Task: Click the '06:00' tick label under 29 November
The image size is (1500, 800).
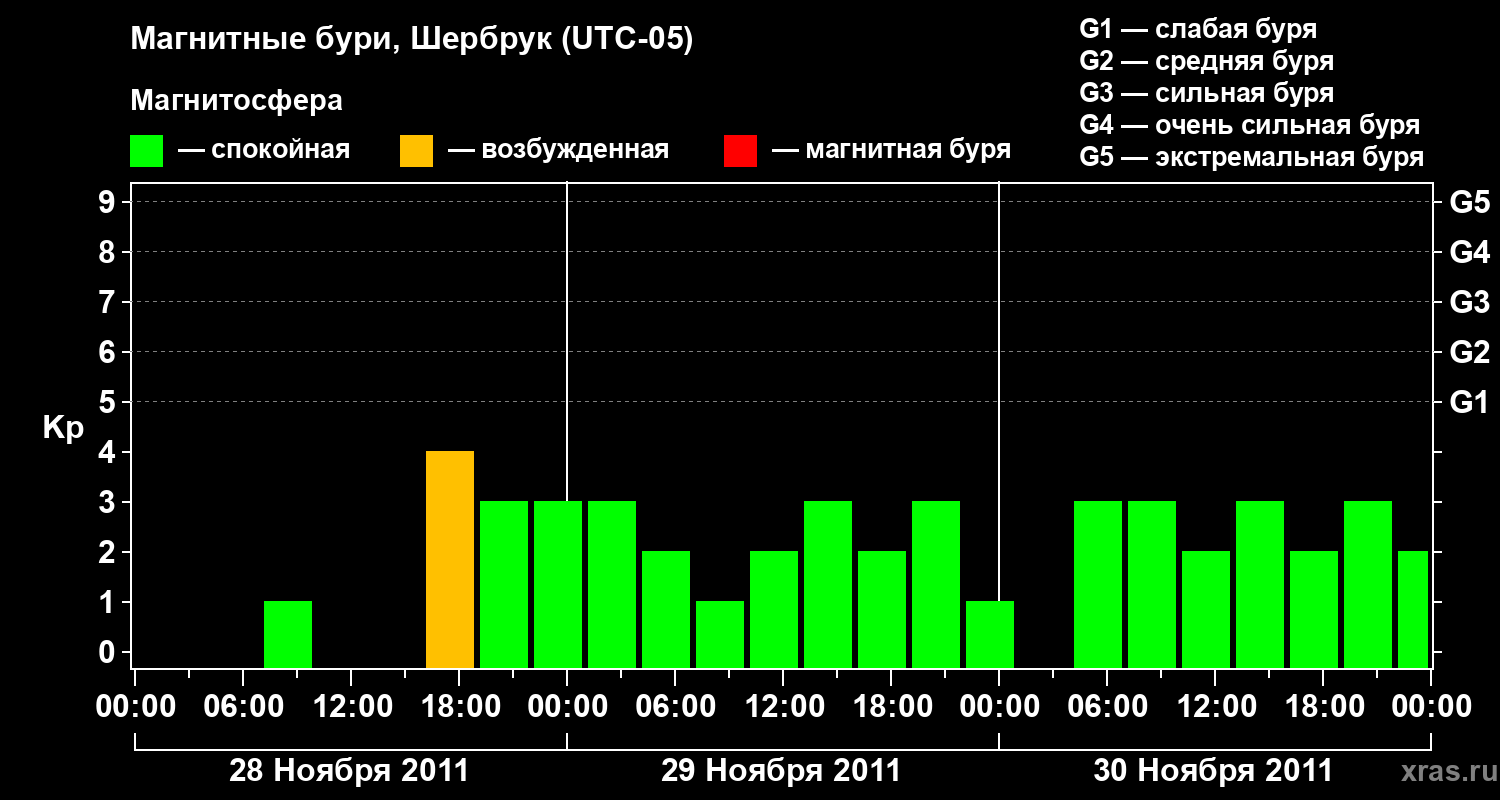Action: [674, 707]
